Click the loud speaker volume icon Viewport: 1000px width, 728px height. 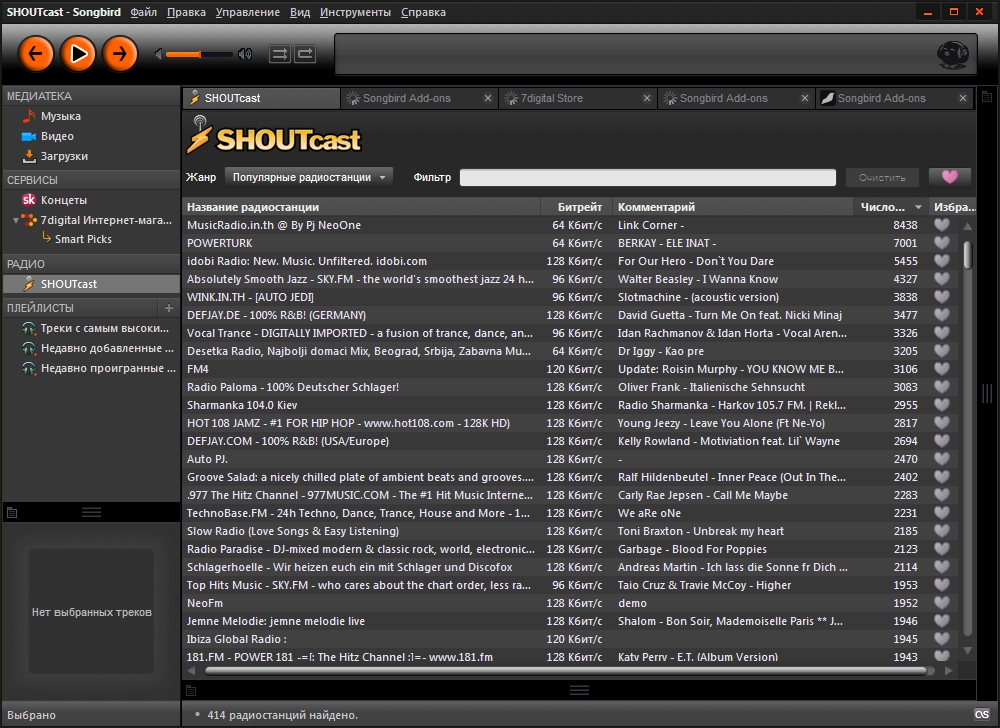[x=245, y=54]
